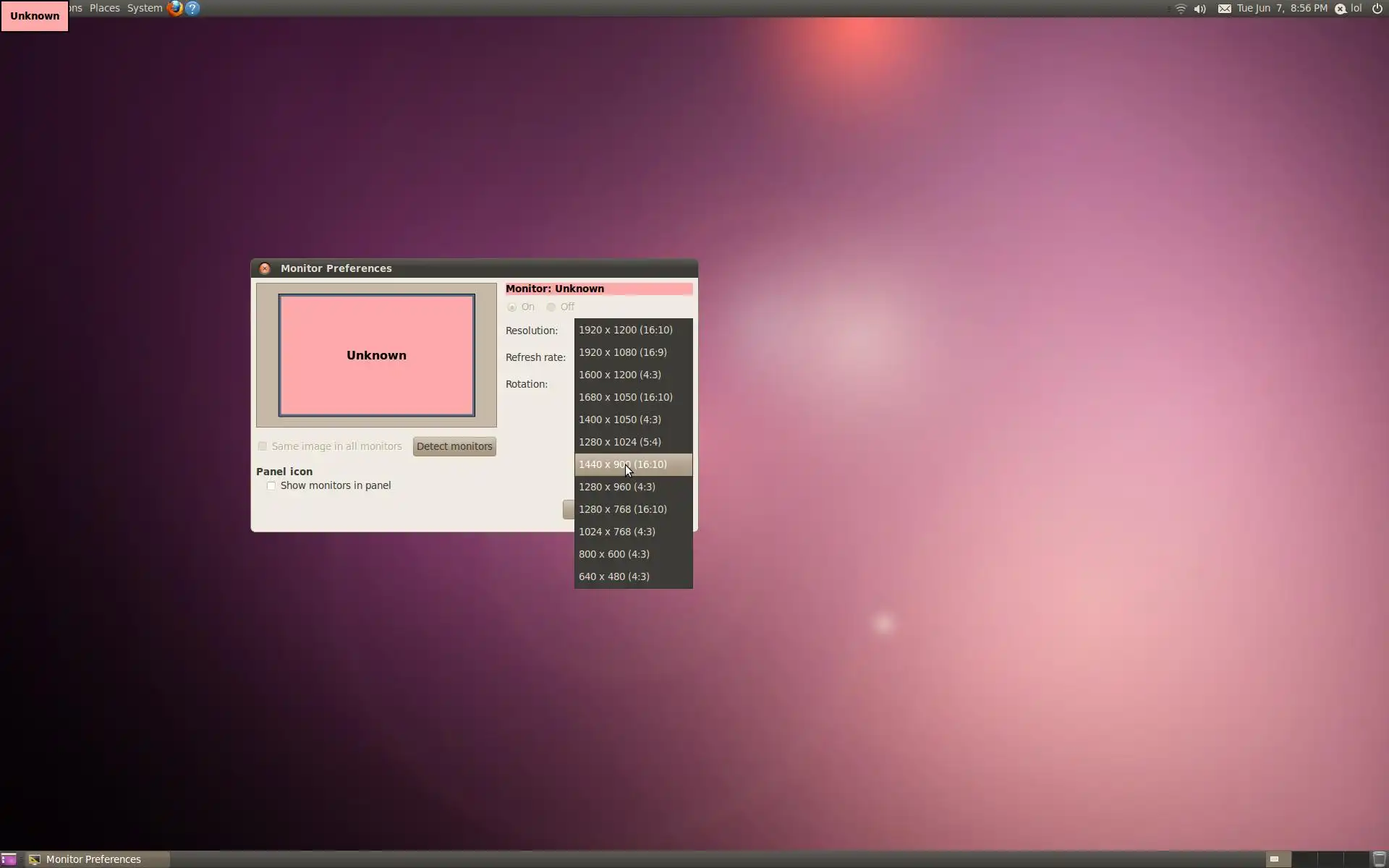1389x868 pixels.
Task: Open the trash icon in bottom panel
Action: pos(1379,859)
